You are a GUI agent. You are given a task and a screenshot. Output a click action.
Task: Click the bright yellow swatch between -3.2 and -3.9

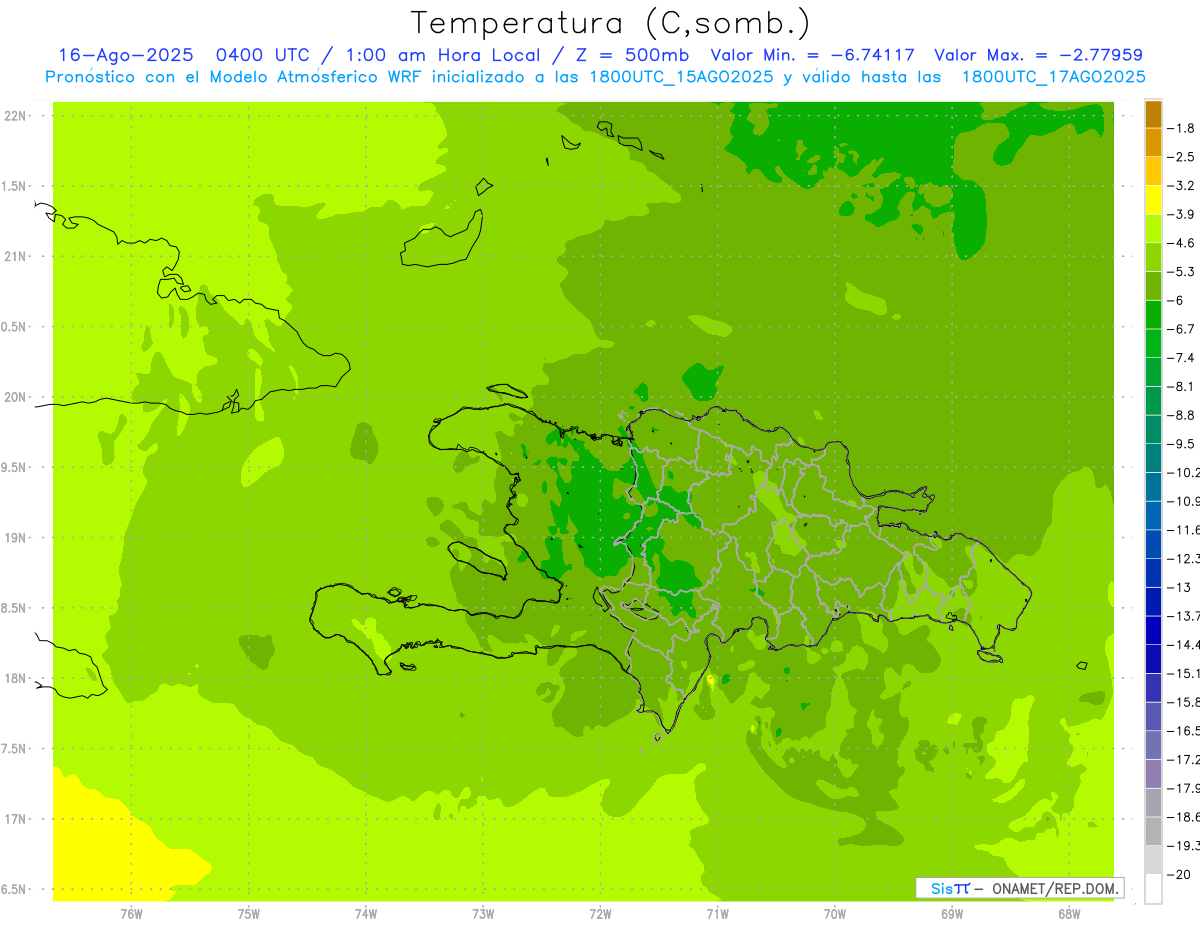[1153, 200]
